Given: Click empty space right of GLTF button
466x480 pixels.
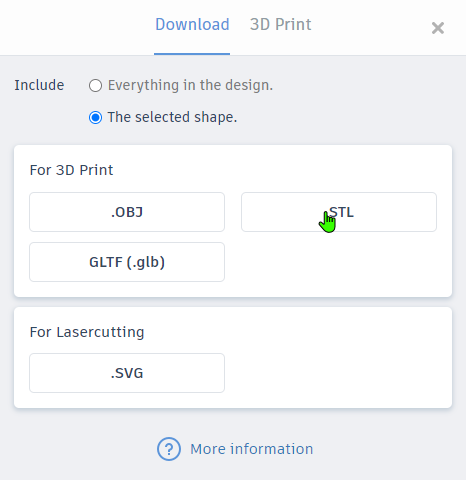Looking at the screenshot, I should coord(339,262).
